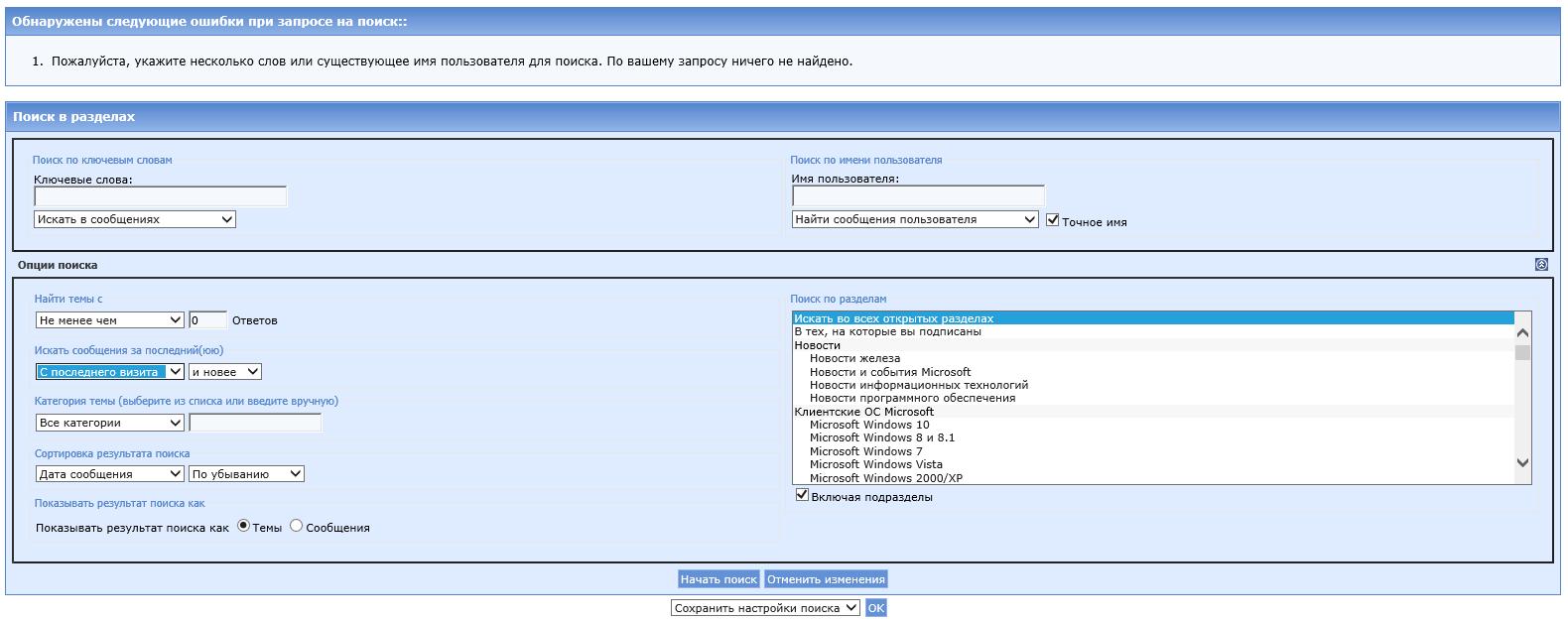Select 'Microsoft Windows 7' in list
The height and width of the screenshot is (621, 1568).
(1153, 451)
